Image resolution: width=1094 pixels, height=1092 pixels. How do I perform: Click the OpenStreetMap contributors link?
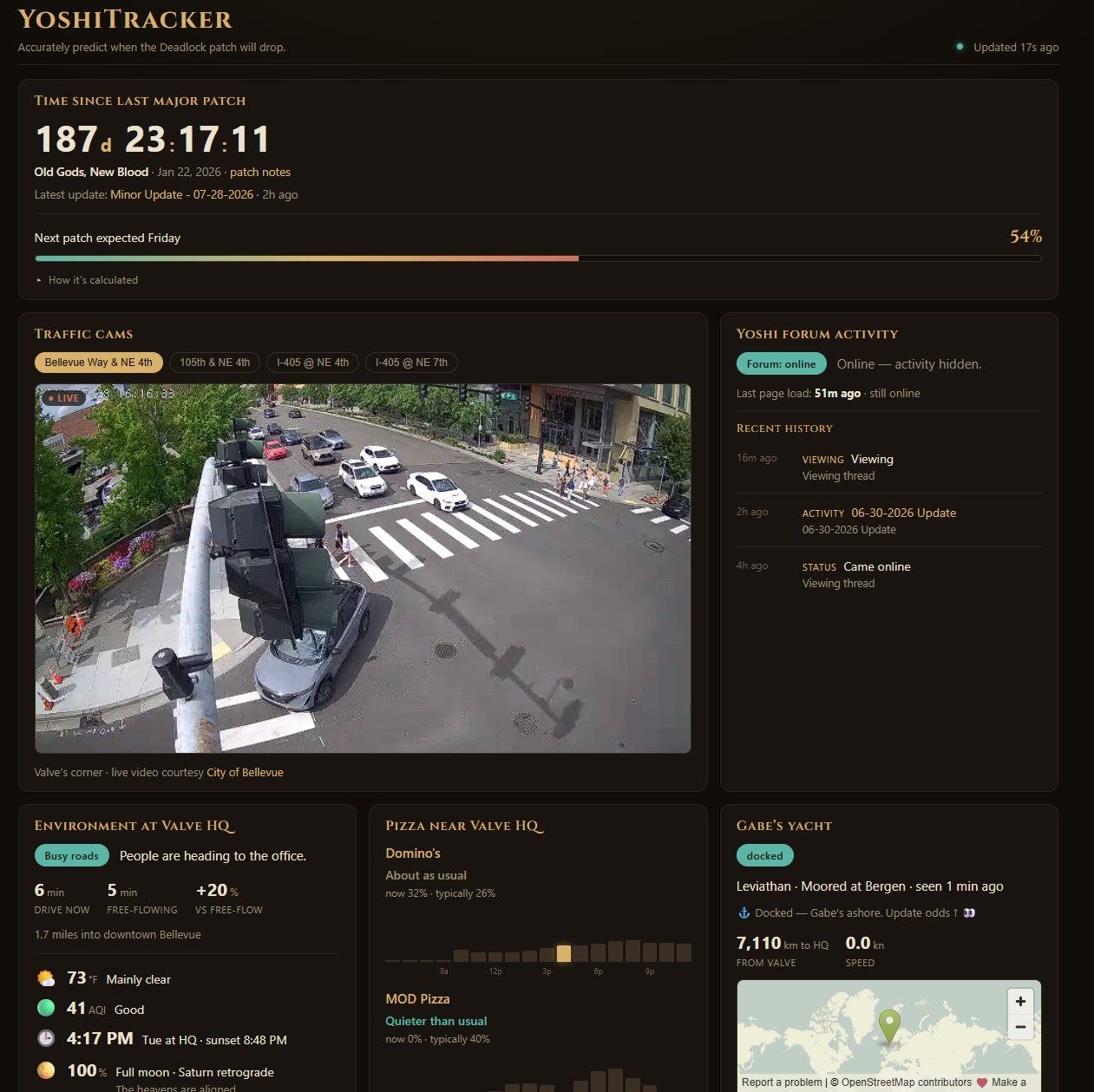click(907, 1082)
